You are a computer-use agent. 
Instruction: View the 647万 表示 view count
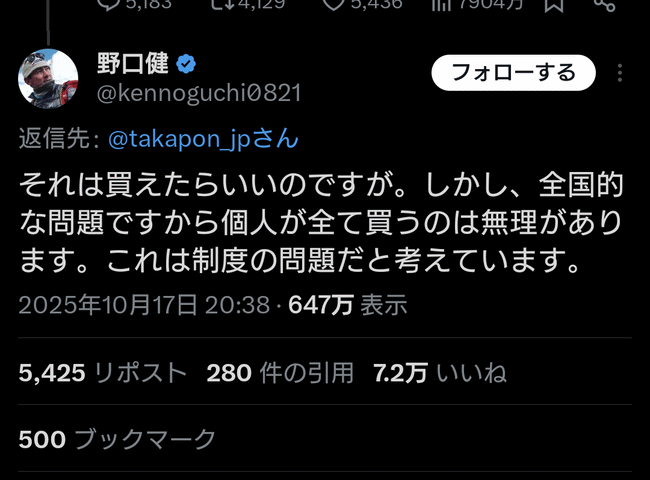coord(347,305)
